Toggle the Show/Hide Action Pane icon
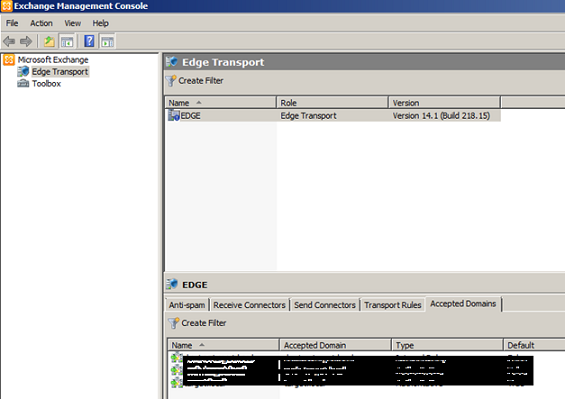Viewport: 565px width, 399px height. pyautogui.click(x=107, y=41)
